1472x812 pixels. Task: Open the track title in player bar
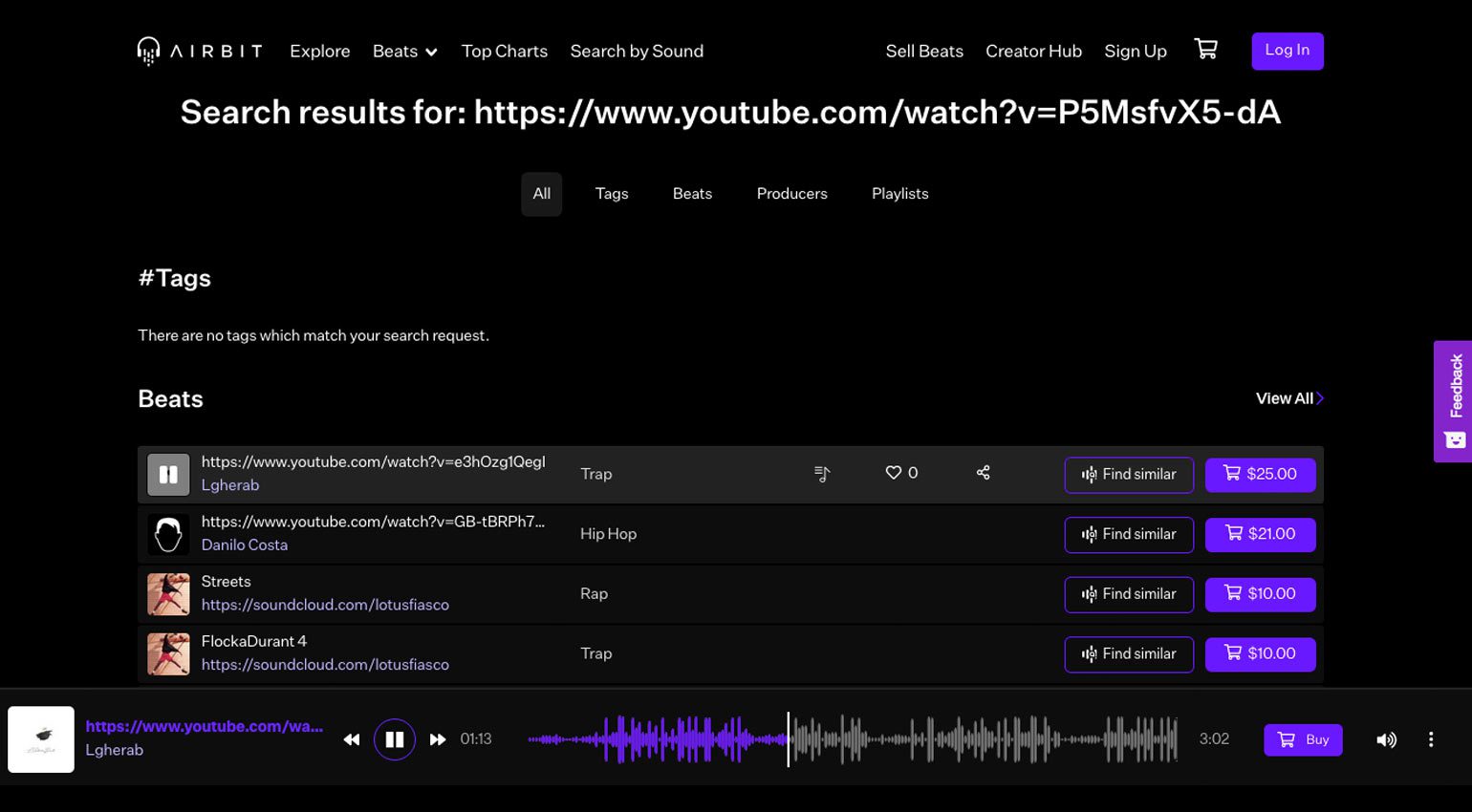click(205, 727)
